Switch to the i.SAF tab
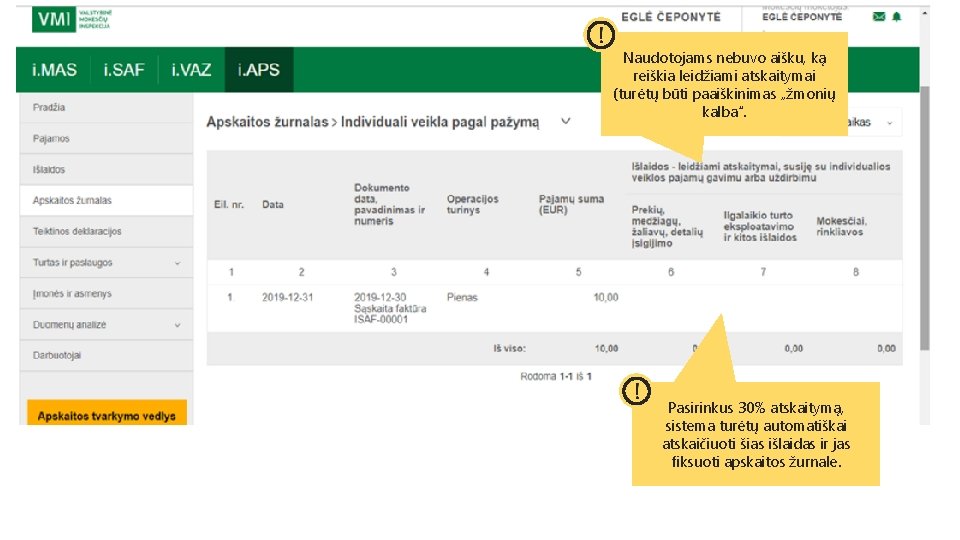The height and width of the screenshot is (540, 960). [124, 70]
